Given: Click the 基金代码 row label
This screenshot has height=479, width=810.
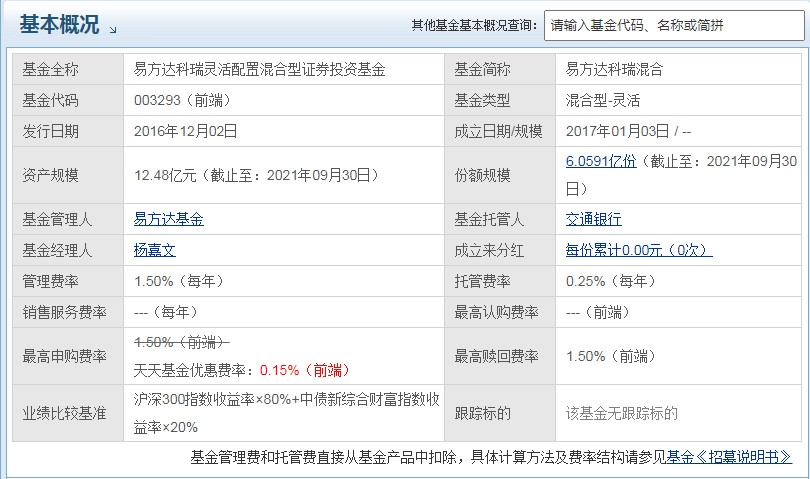Looking at the screenshot, I should [50, 100].
